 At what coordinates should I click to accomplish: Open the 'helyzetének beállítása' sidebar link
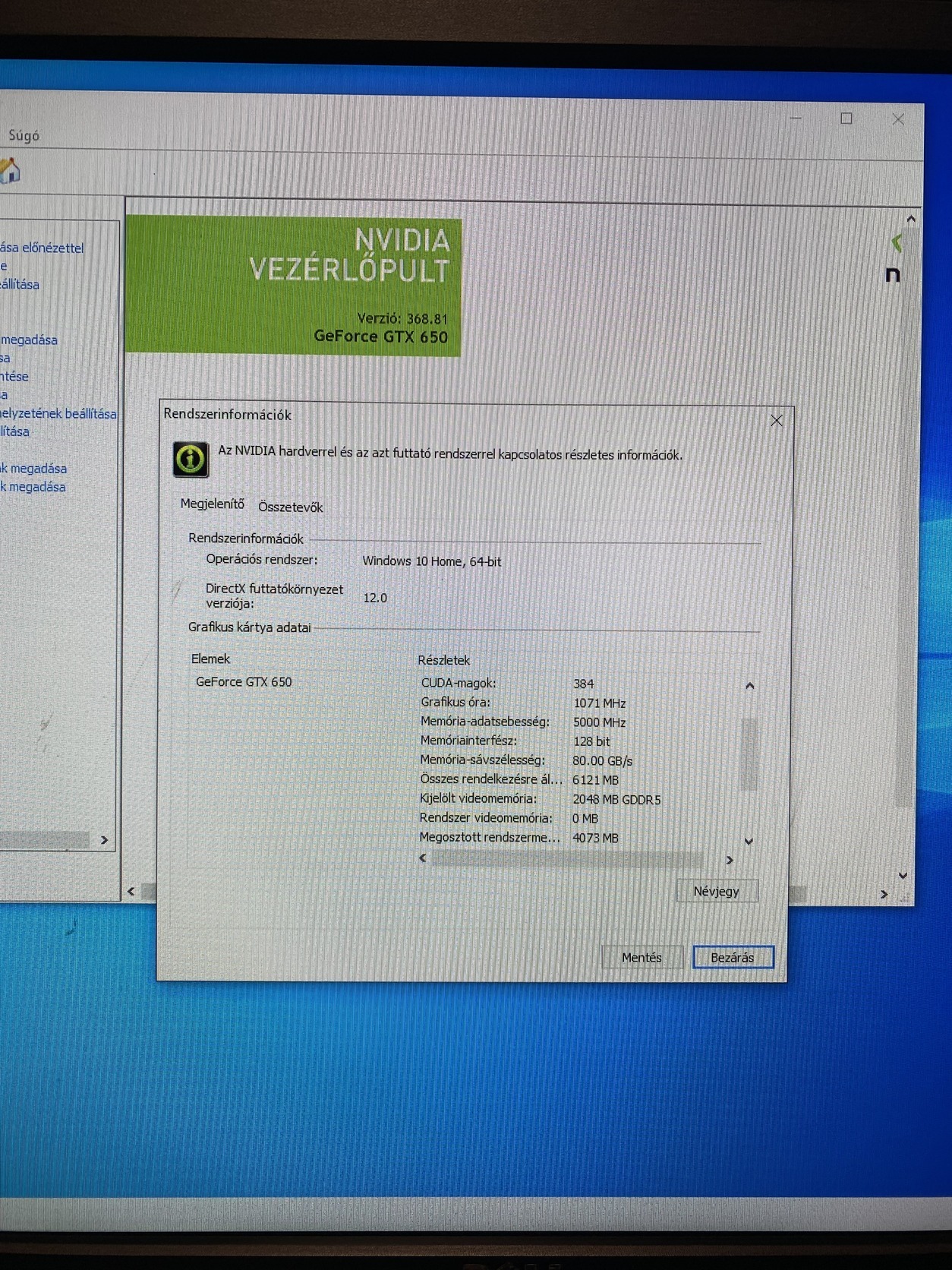tap(58, 413)
